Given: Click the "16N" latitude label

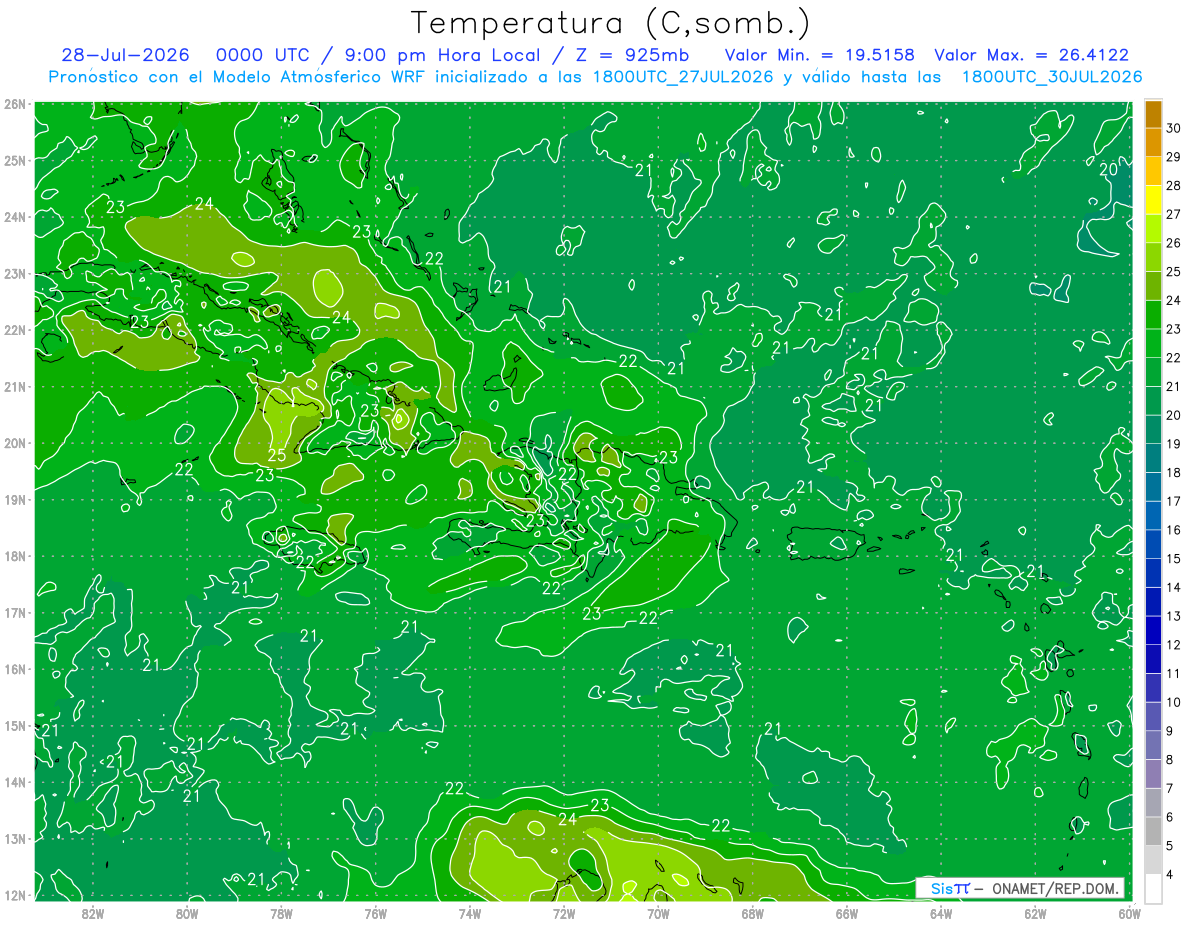Looking at the screenshot, I should (14, 669).
